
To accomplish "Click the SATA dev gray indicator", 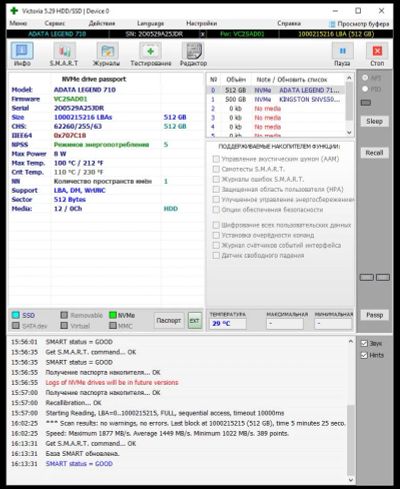I will point(15,326).
